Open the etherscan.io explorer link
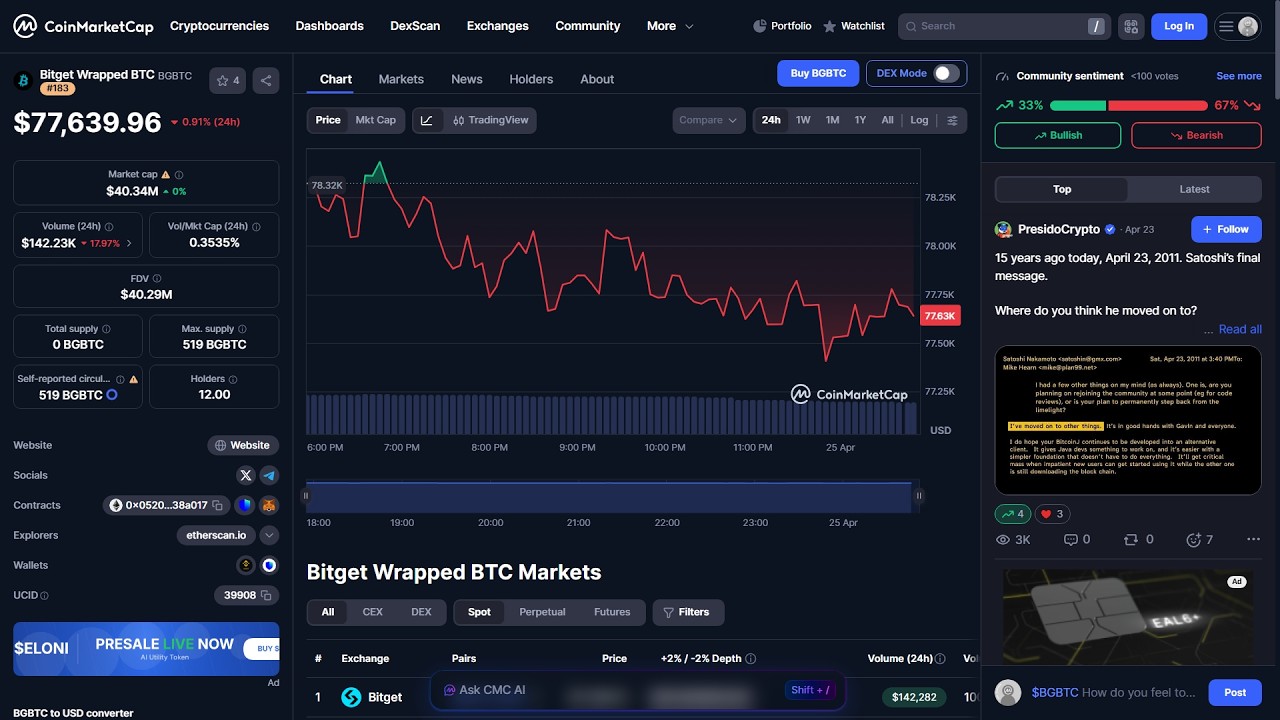 click(x=216, y=535)
